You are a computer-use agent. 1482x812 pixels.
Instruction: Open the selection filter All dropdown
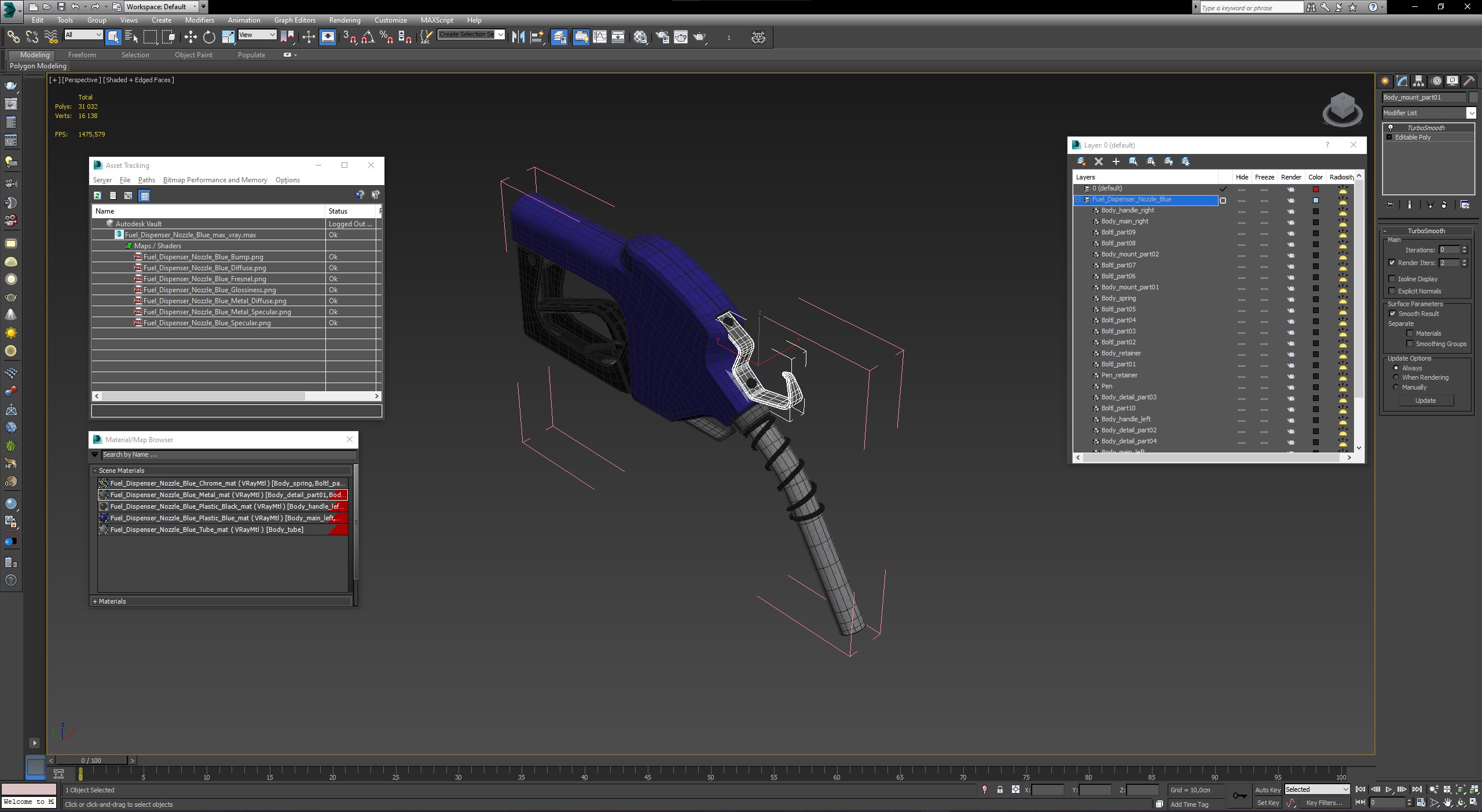(83, 35)
